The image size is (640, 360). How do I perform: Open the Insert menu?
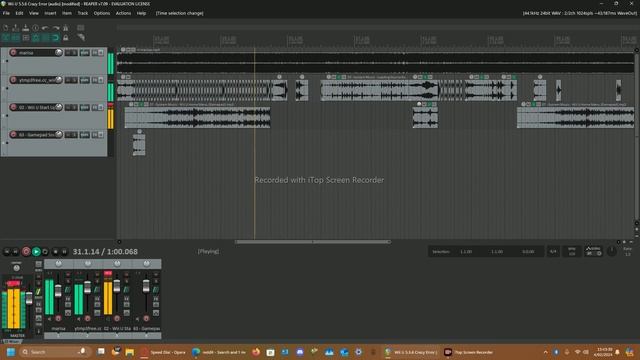click(x=50, y=13)
